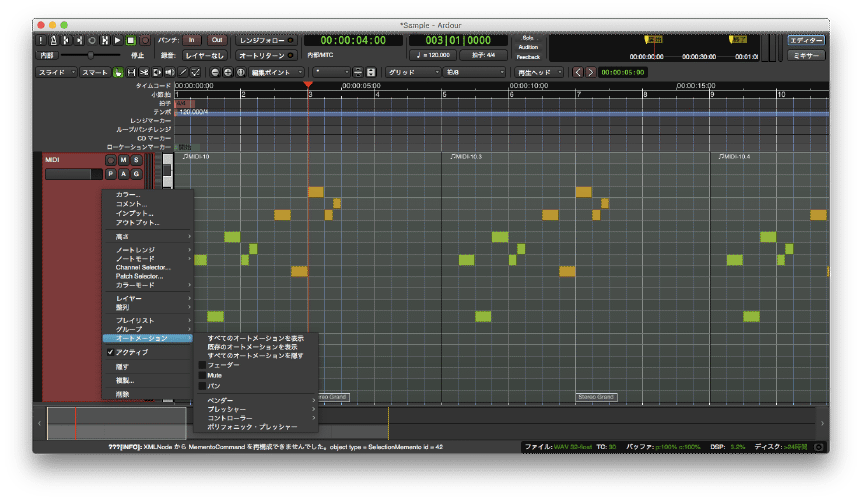Screen dimensions: 862x500
Task: Open Patch Selector... menu entry
Action: click(x=147, y=276)
